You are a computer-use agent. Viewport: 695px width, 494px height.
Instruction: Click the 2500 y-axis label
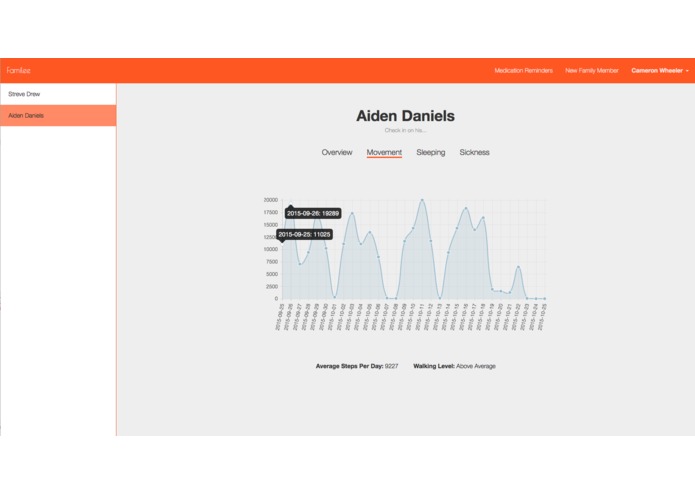coord(272,287)
